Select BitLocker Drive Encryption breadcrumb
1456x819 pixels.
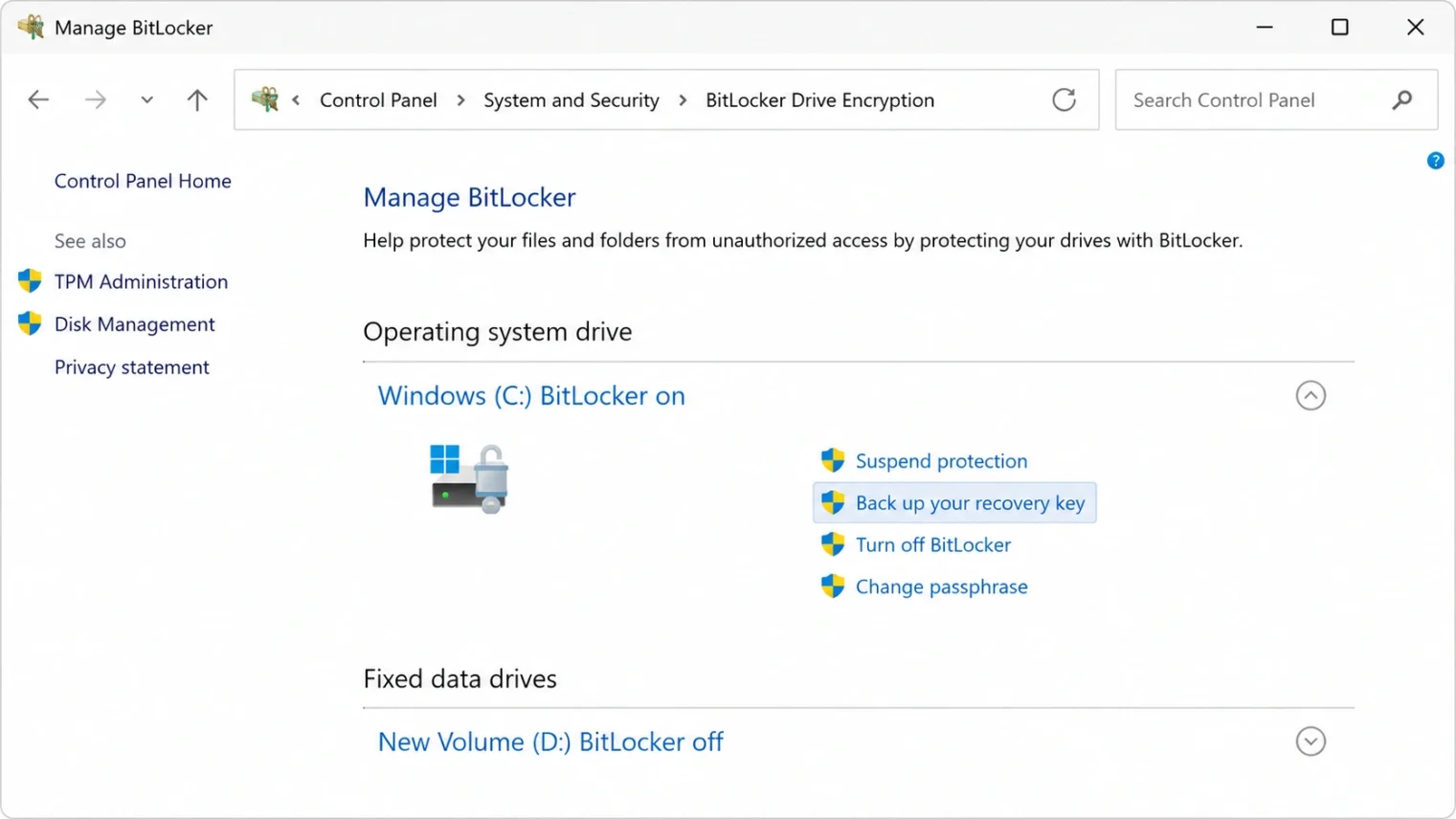point(819,100)
